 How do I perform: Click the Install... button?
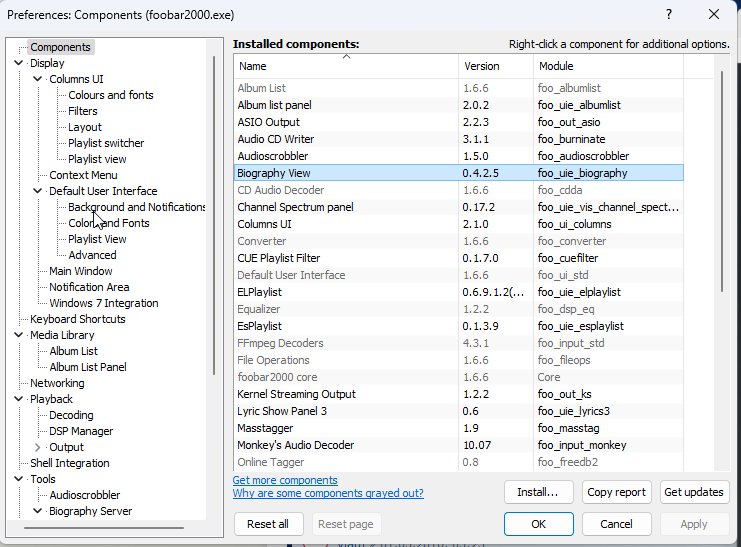coord(538,492)
